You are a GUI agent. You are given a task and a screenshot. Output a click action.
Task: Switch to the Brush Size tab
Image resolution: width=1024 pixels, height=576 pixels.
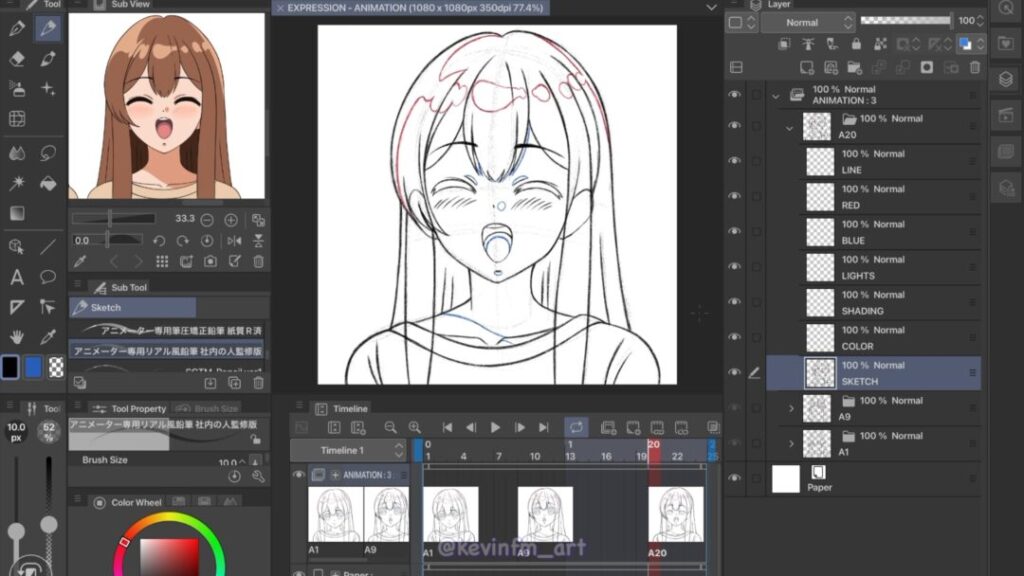(208, 409)
